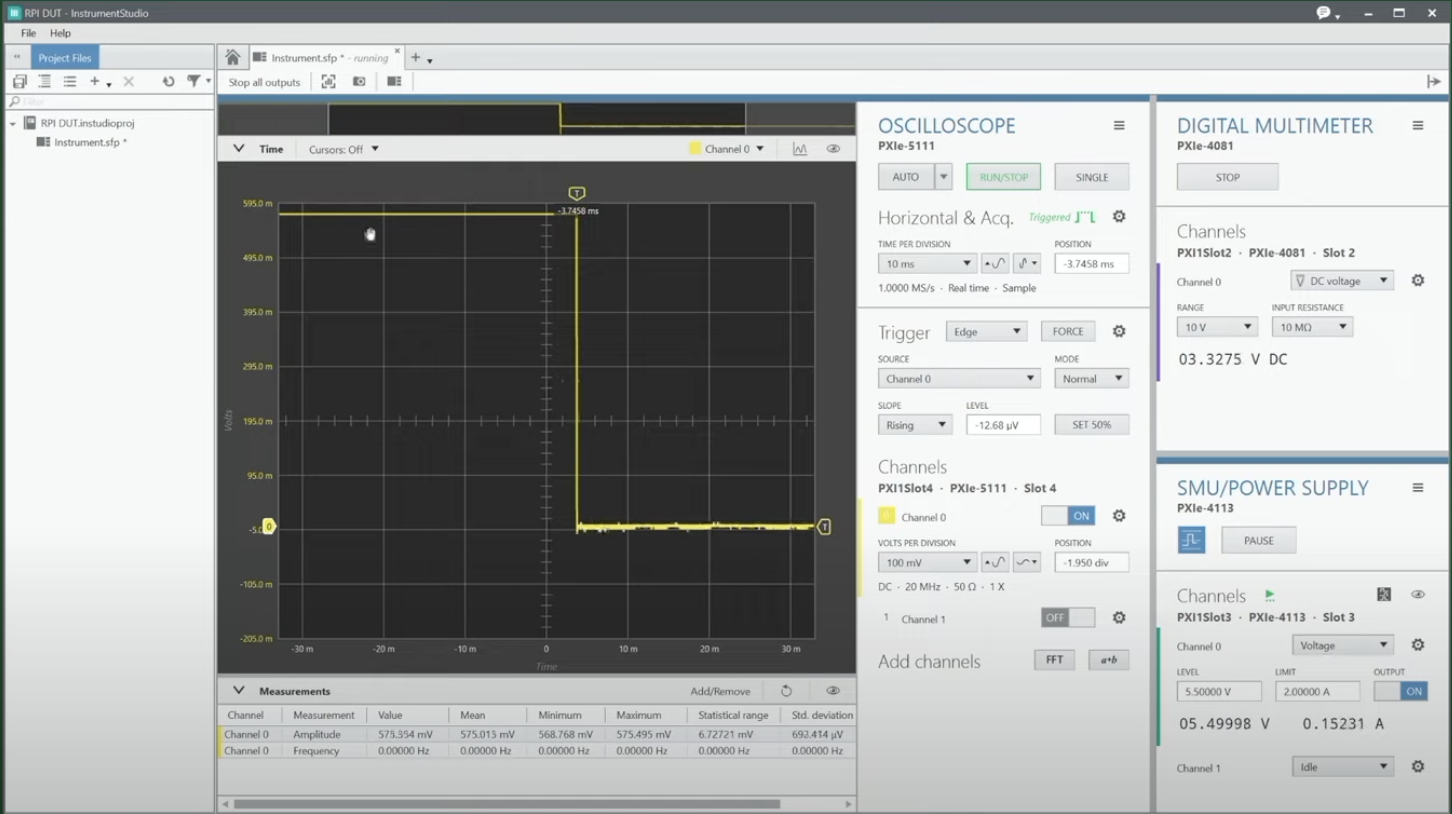
Task: Open the Slope Rising dropdown
Action: point(915,425)
